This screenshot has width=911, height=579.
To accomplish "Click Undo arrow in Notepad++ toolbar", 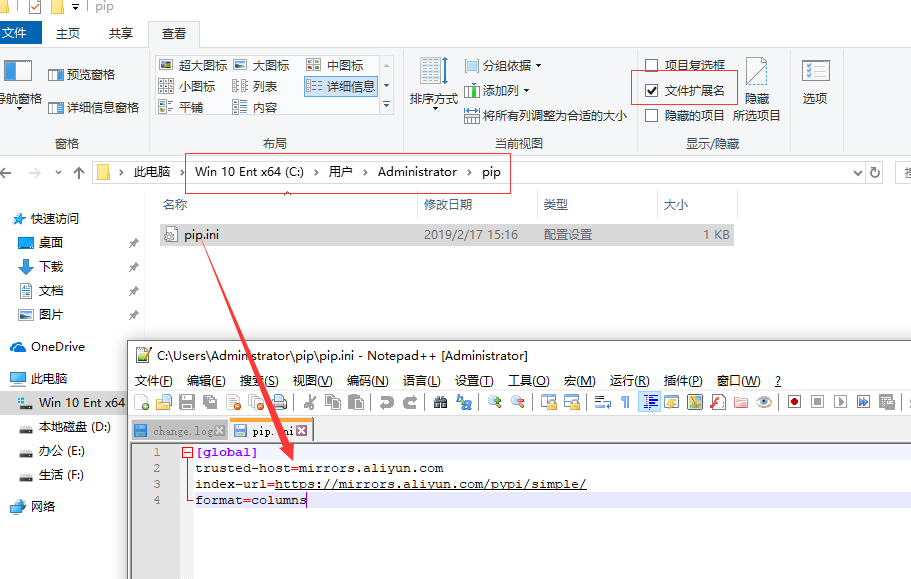I will click(386, 402).
